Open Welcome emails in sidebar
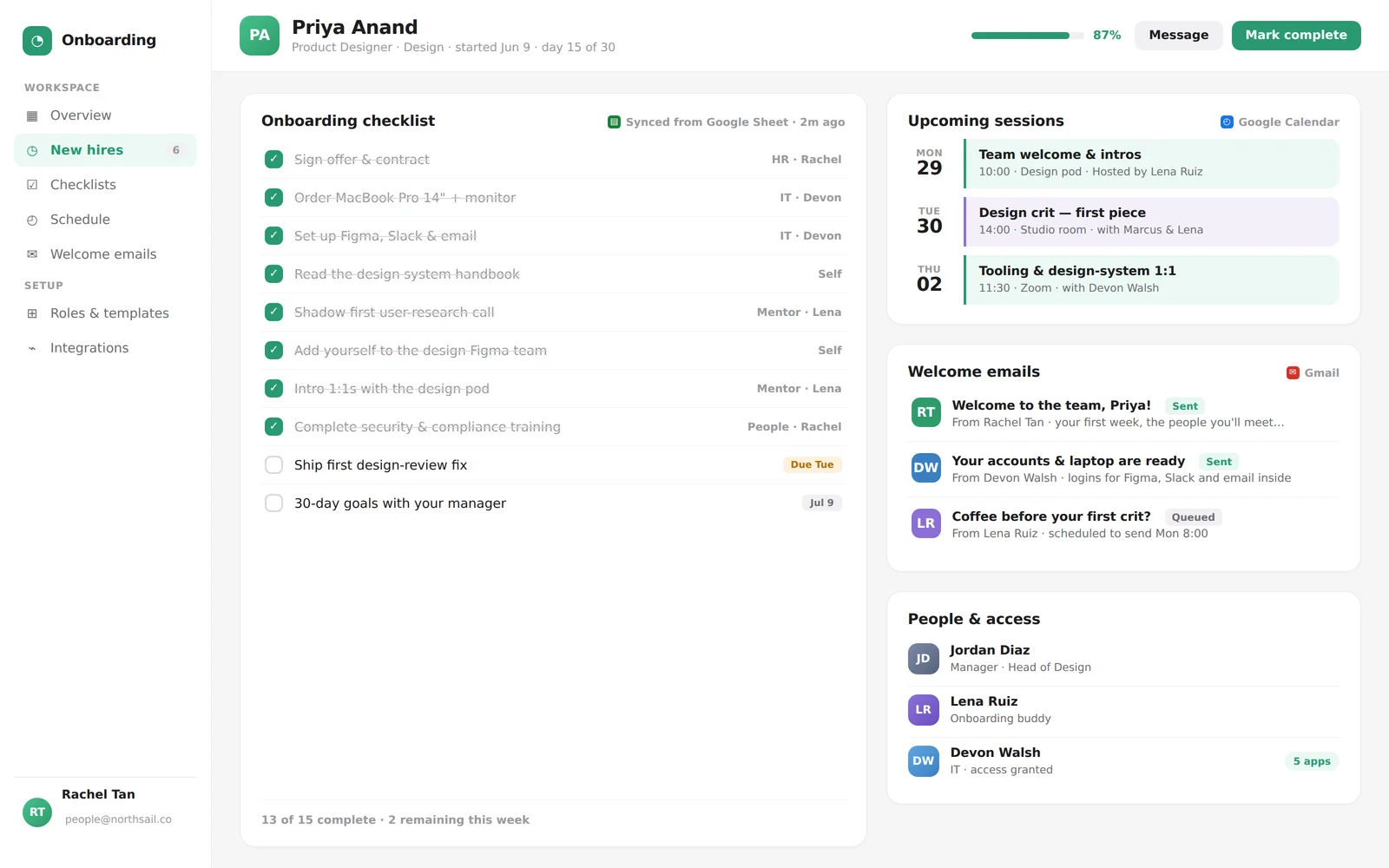1389x868 pixels. pyautogui.click(x=105, y=254)
